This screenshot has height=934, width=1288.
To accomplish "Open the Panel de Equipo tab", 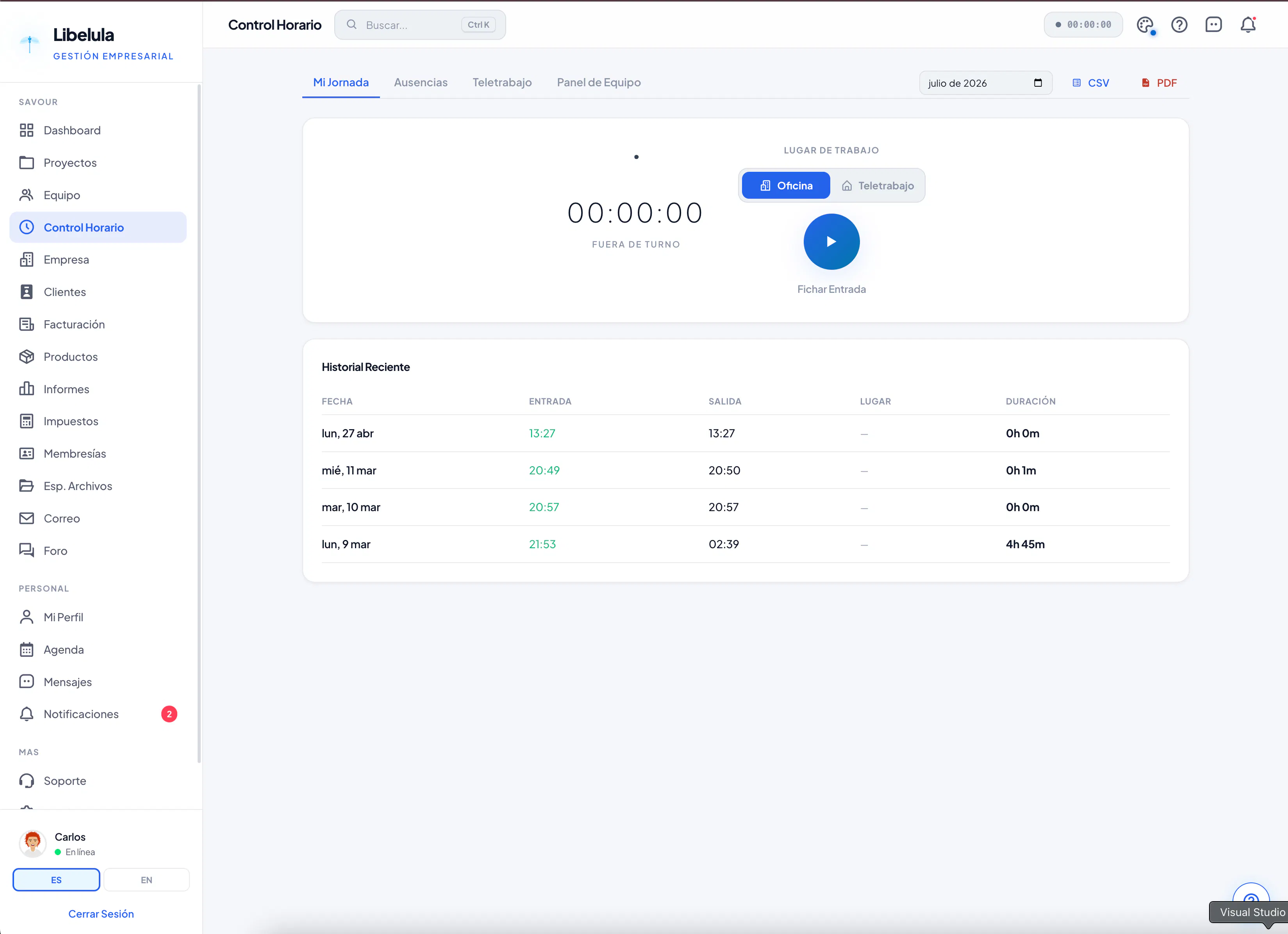I will coord(599,82).
